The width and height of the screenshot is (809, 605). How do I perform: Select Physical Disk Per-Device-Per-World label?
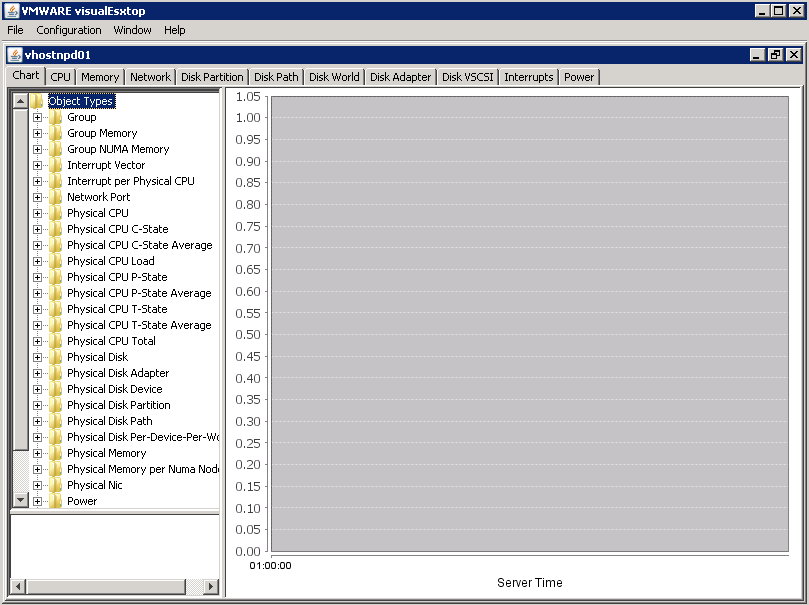click(143, 437)
